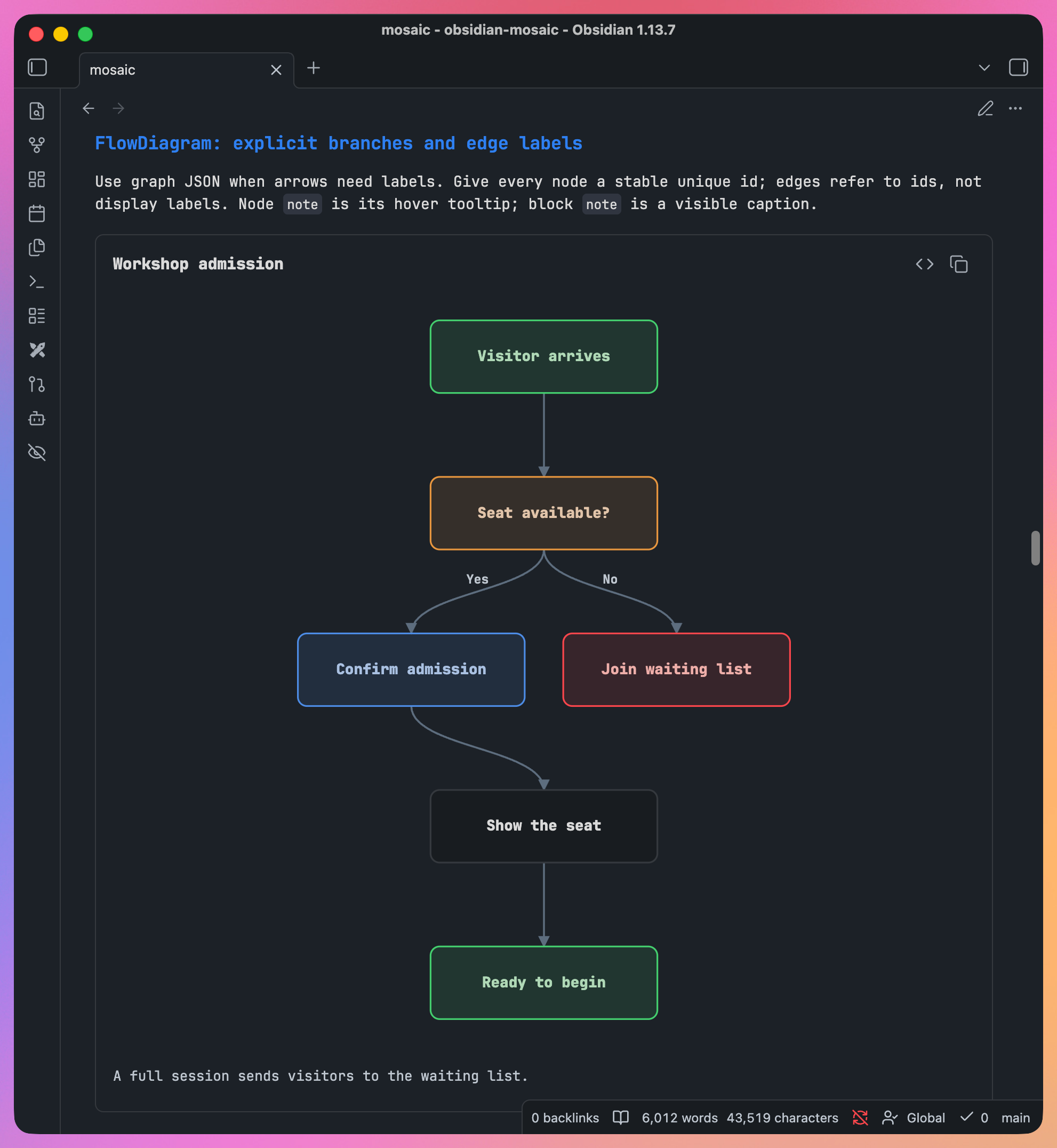Click the window title text
This screenshot has width=1057, height=1148.
coord(528,30)
